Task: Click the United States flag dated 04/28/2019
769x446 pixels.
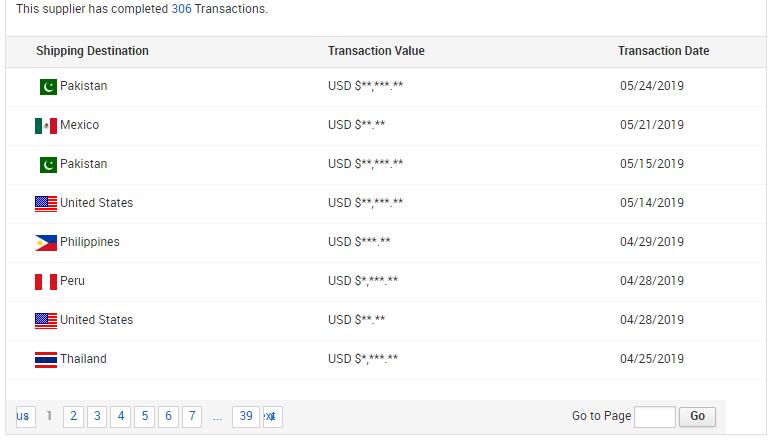Action: point(45,321)
